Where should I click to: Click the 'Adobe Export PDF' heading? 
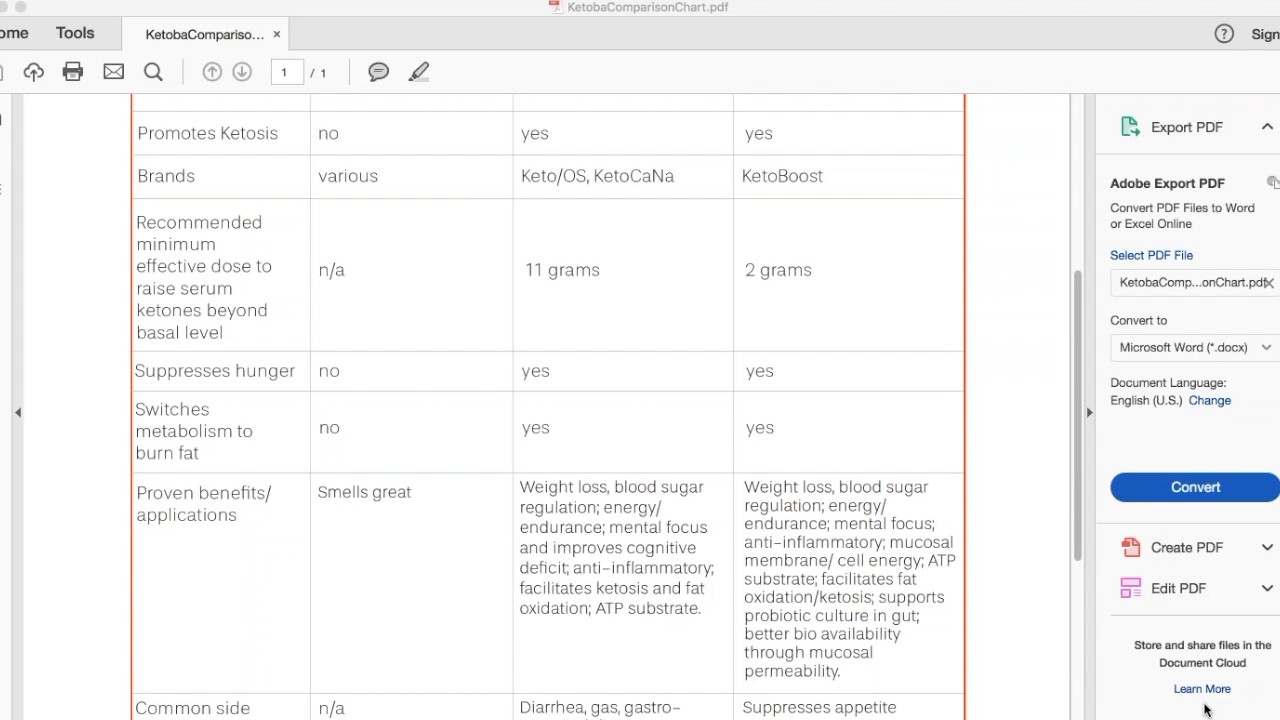coord(1167,183)
